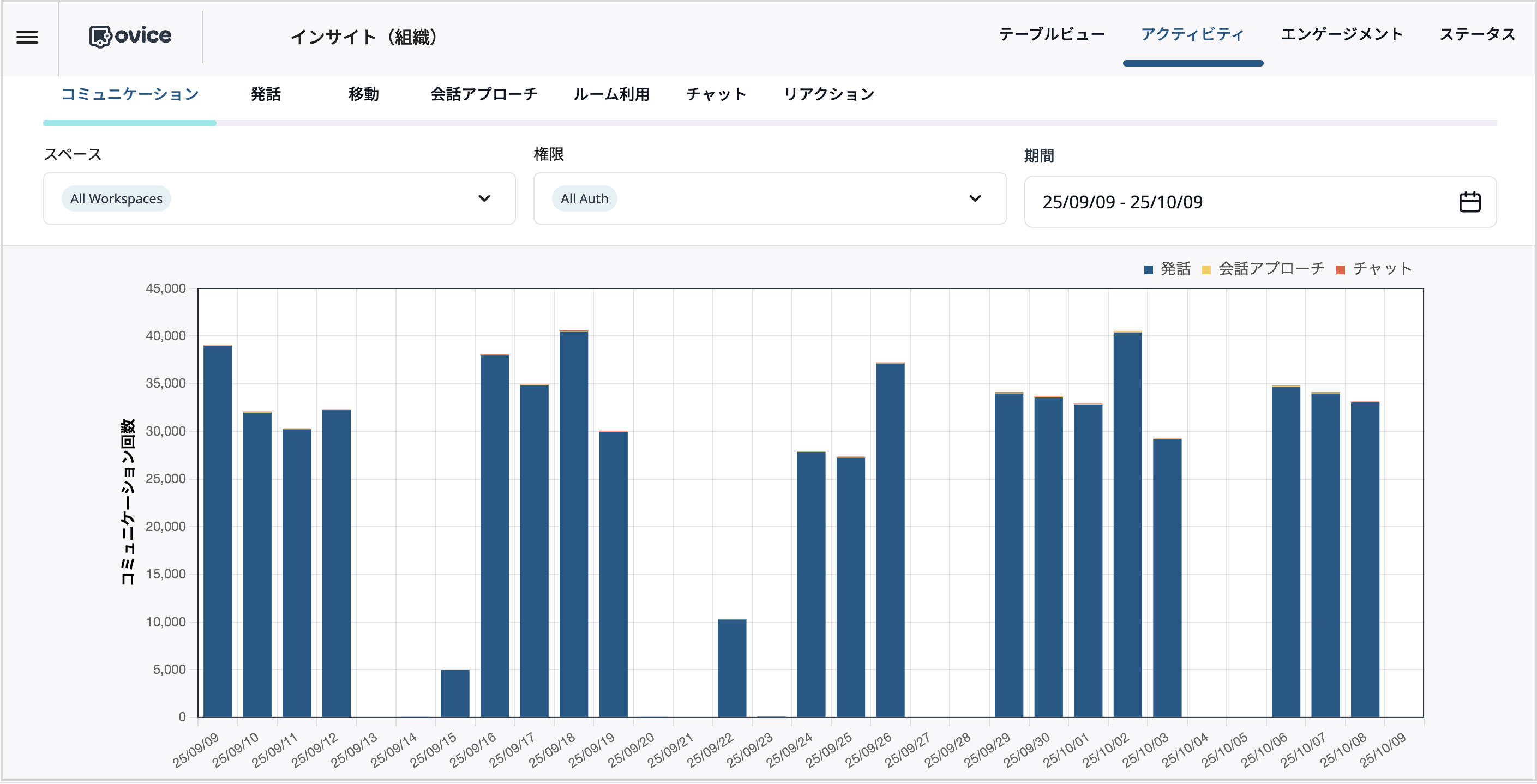
Task: Open the hamburger navigation menu
Action: pyautogui.click(x=26, y=37)
